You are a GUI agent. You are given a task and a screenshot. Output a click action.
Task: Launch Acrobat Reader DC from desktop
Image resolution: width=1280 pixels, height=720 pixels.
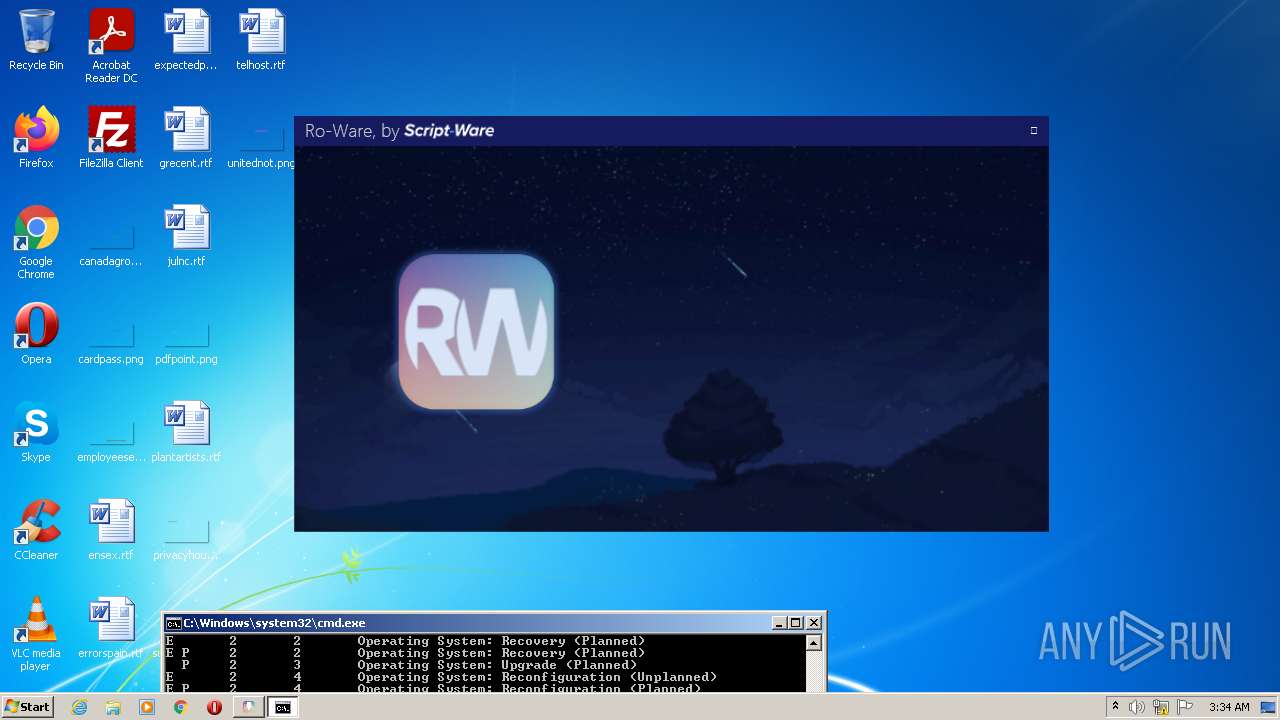tap(111, 46)
